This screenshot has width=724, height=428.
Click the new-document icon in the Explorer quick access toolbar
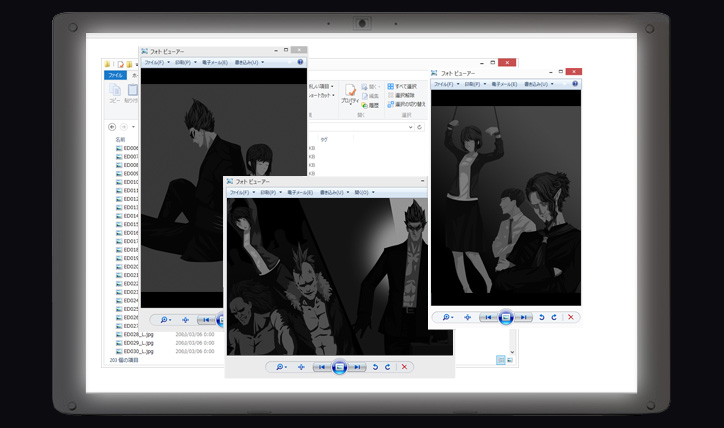[121, 64]
